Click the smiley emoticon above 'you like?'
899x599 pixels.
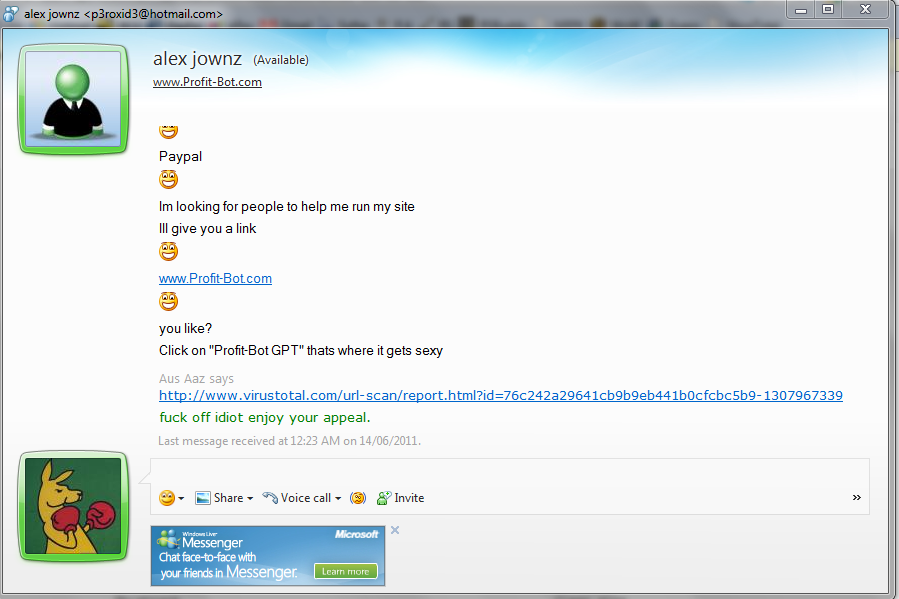coord(169,301)
